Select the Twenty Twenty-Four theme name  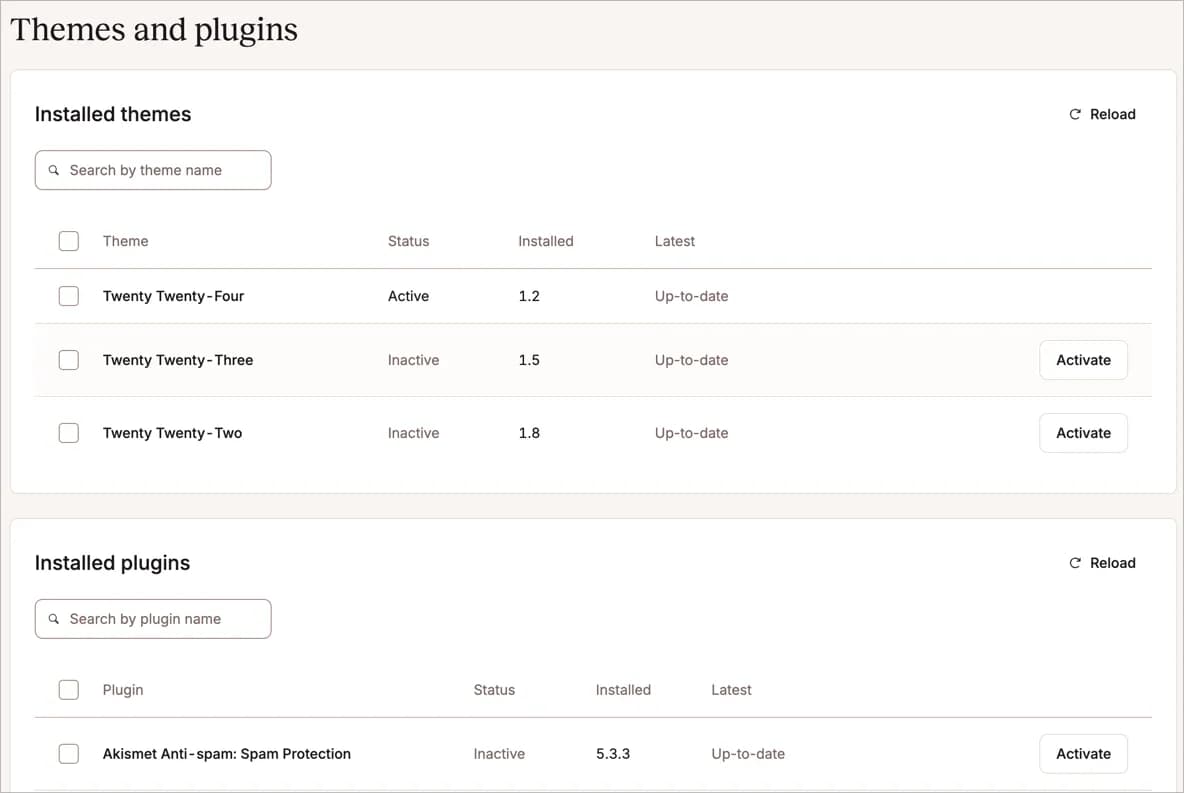pos(173,296)
